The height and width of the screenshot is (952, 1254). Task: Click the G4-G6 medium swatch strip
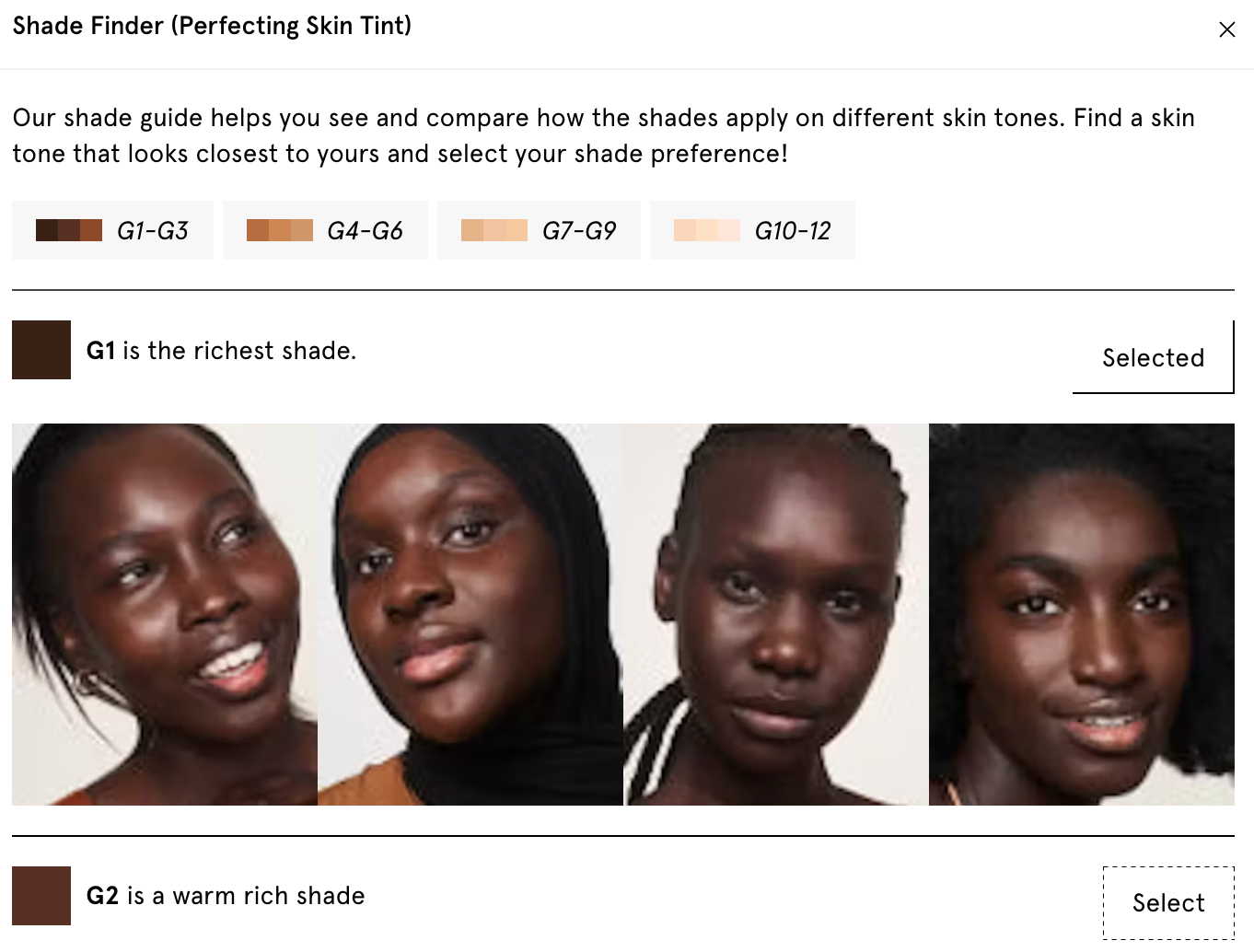click(x=281, y=230)
